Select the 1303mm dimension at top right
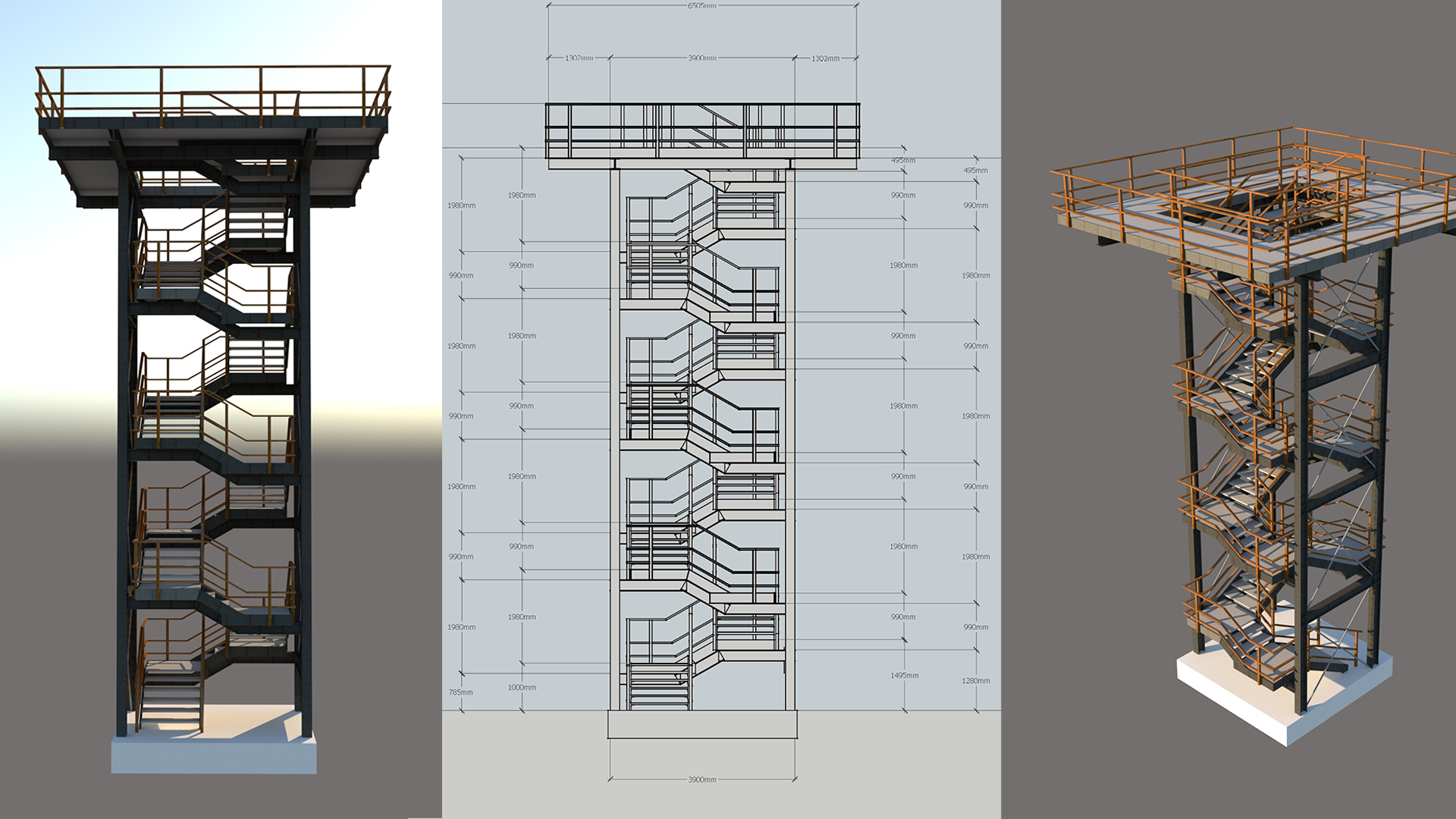This screenshot has height=819, width=1456. pyautogui.click(x=825, y=58)
